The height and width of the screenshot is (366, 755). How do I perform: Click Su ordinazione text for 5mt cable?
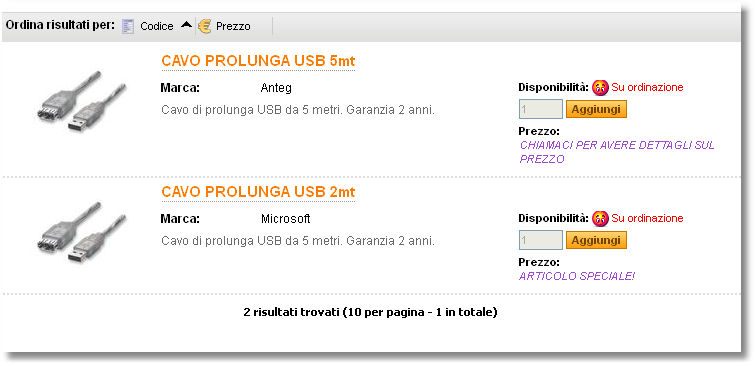[x=647, y=88]
